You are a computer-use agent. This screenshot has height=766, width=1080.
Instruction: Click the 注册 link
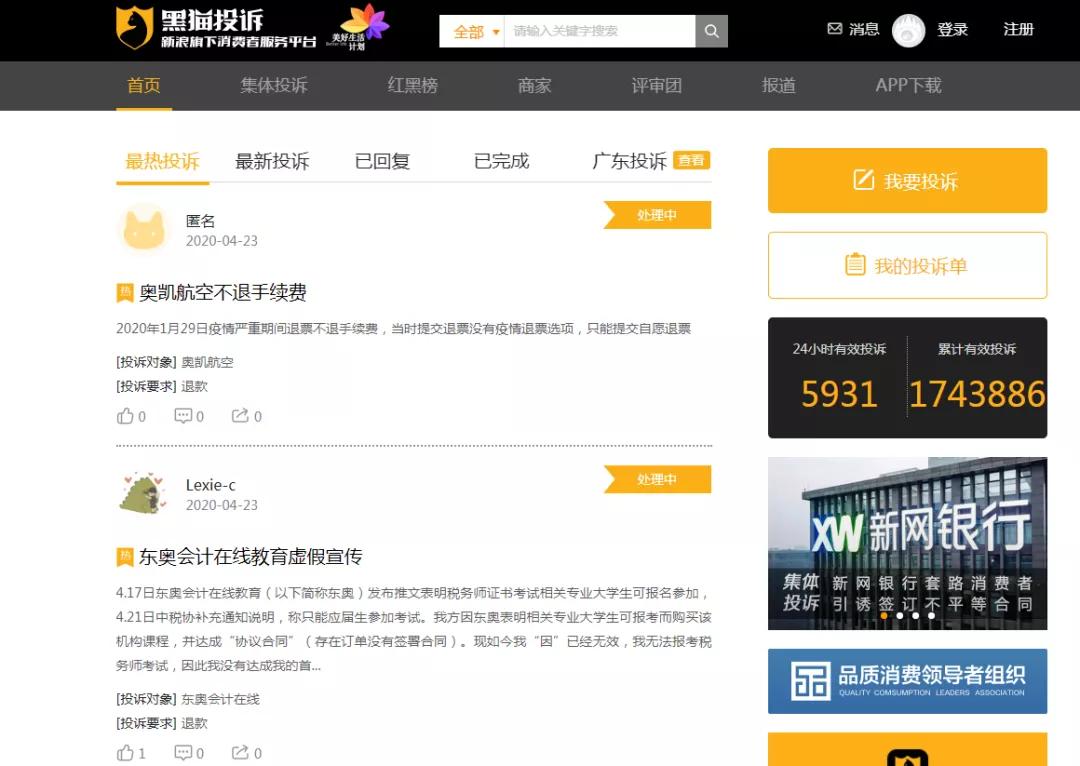coord(1019,30)
